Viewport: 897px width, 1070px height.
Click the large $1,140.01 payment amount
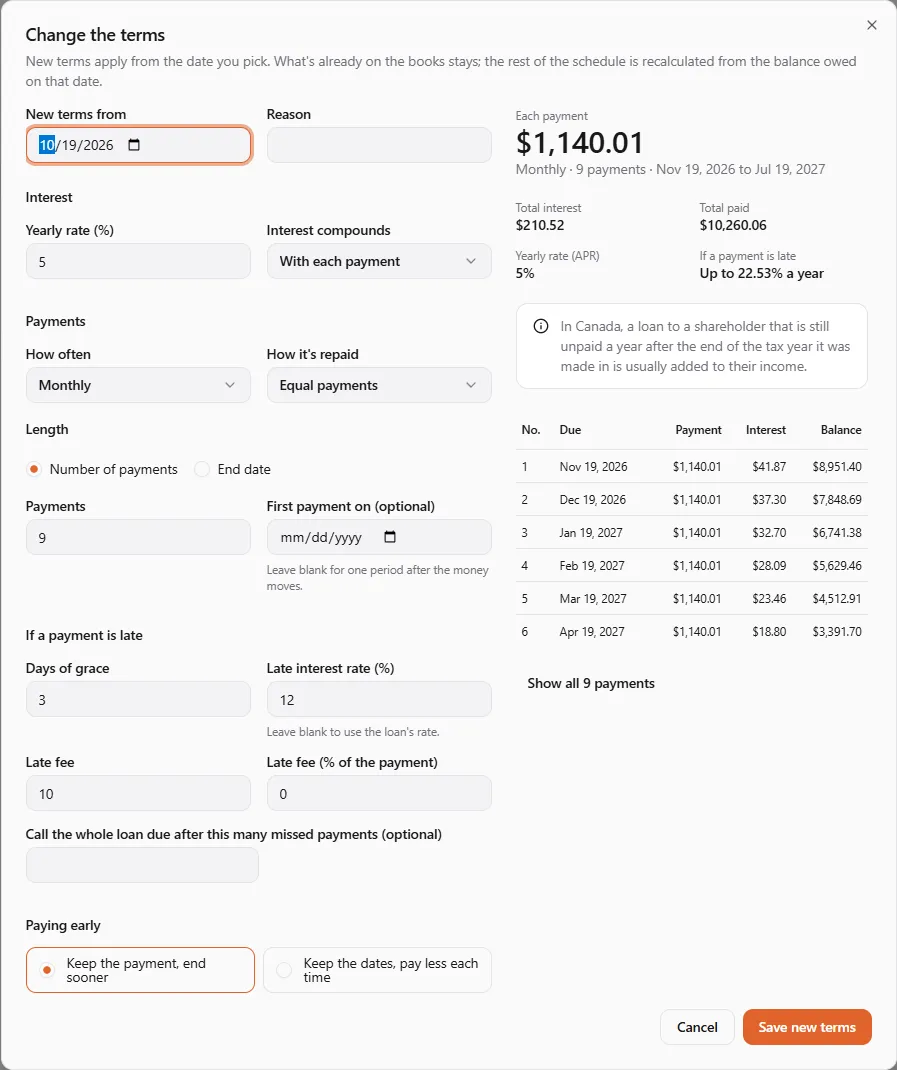[580, 143]
